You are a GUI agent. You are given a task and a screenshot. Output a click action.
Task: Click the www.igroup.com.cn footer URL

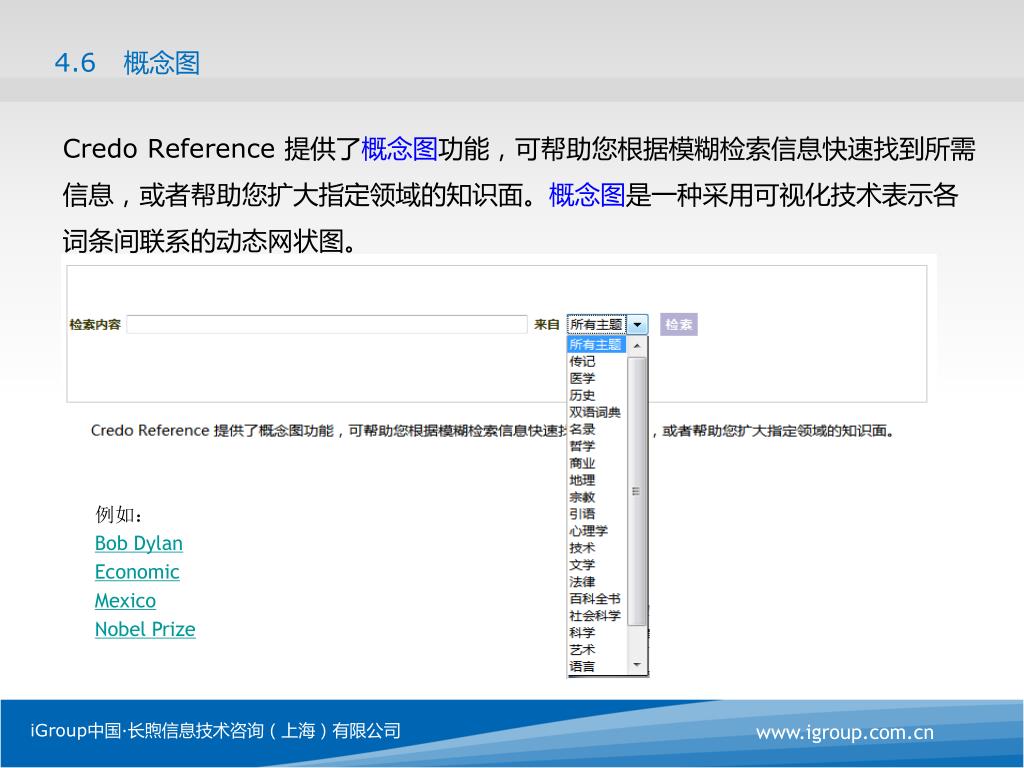click(x=845, y=733)
